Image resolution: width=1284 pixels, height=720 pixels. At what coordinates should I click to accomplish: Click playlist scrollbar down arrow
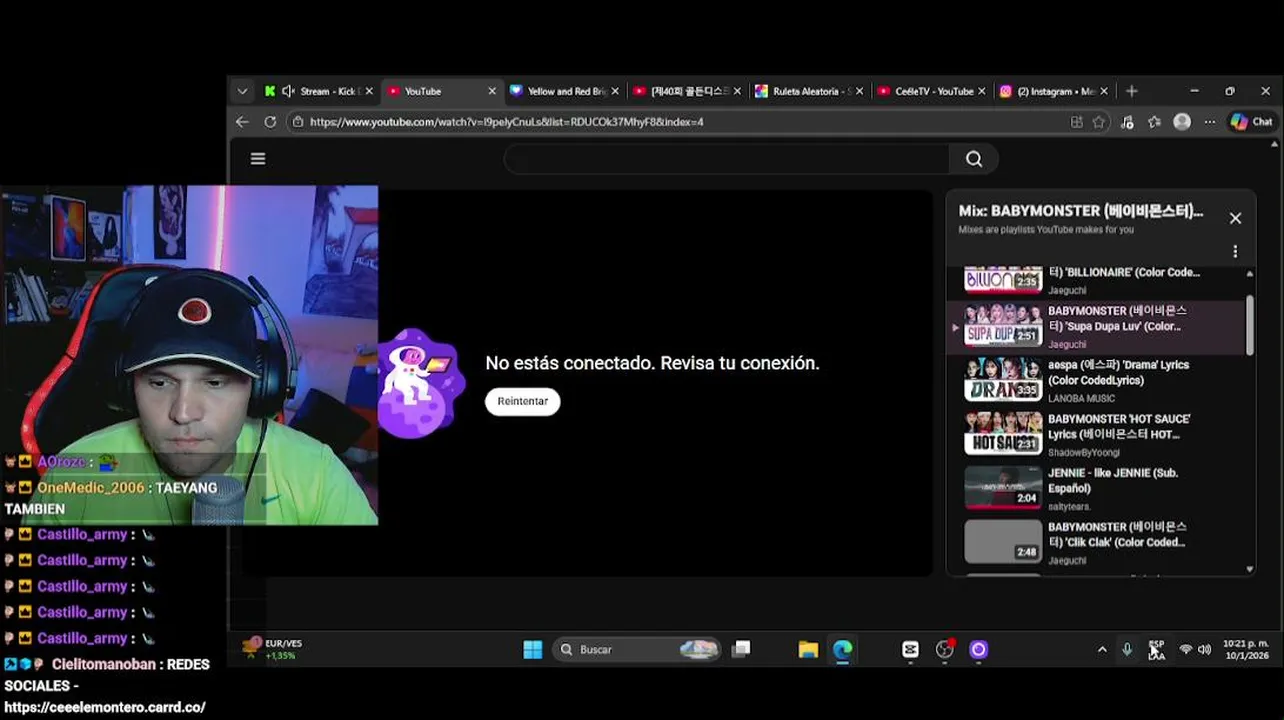[x=1250, y=569]
